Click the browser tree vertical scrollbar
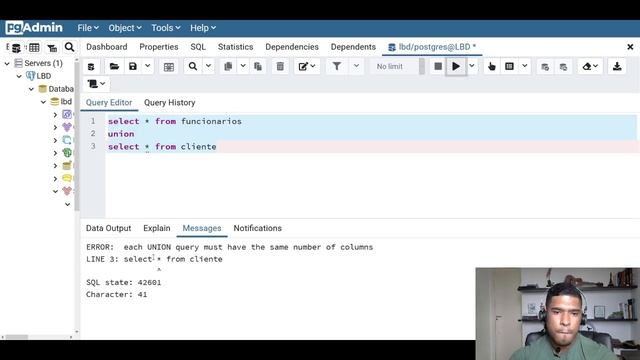640x360 pixels. 77,135
